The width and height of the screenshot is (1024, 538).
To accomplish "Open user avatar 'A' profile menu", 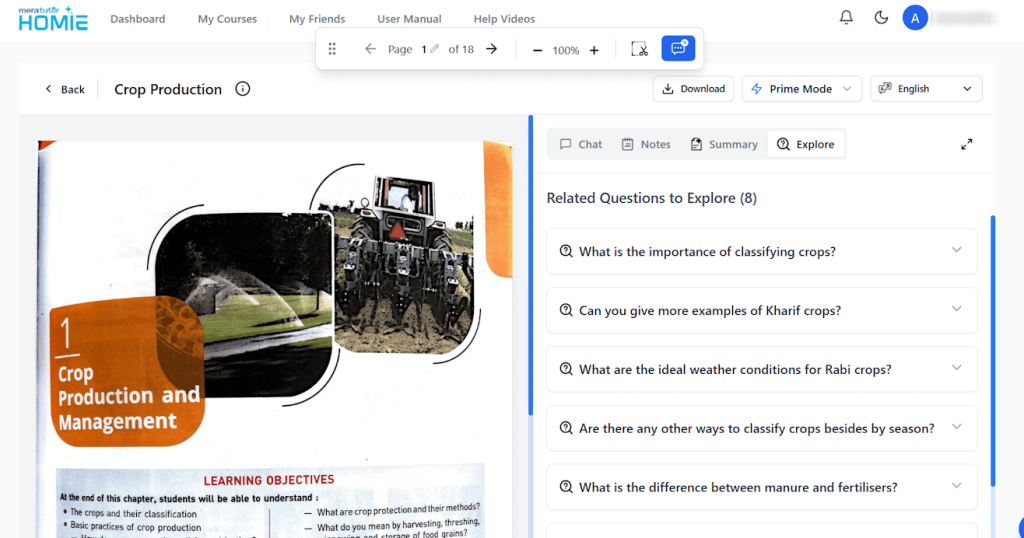I will (x=915, y=18).
